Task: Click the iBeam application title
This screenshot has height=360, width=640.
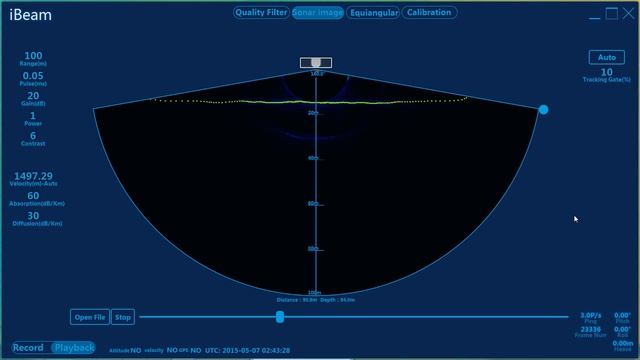Action: click(31, 15)
